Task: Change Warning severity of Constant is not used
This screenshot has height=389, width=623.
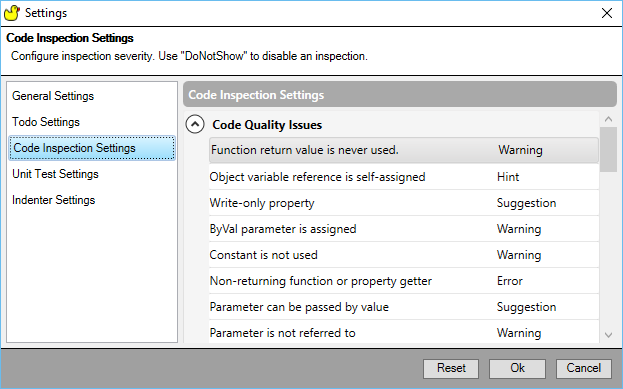Action: 519,255
